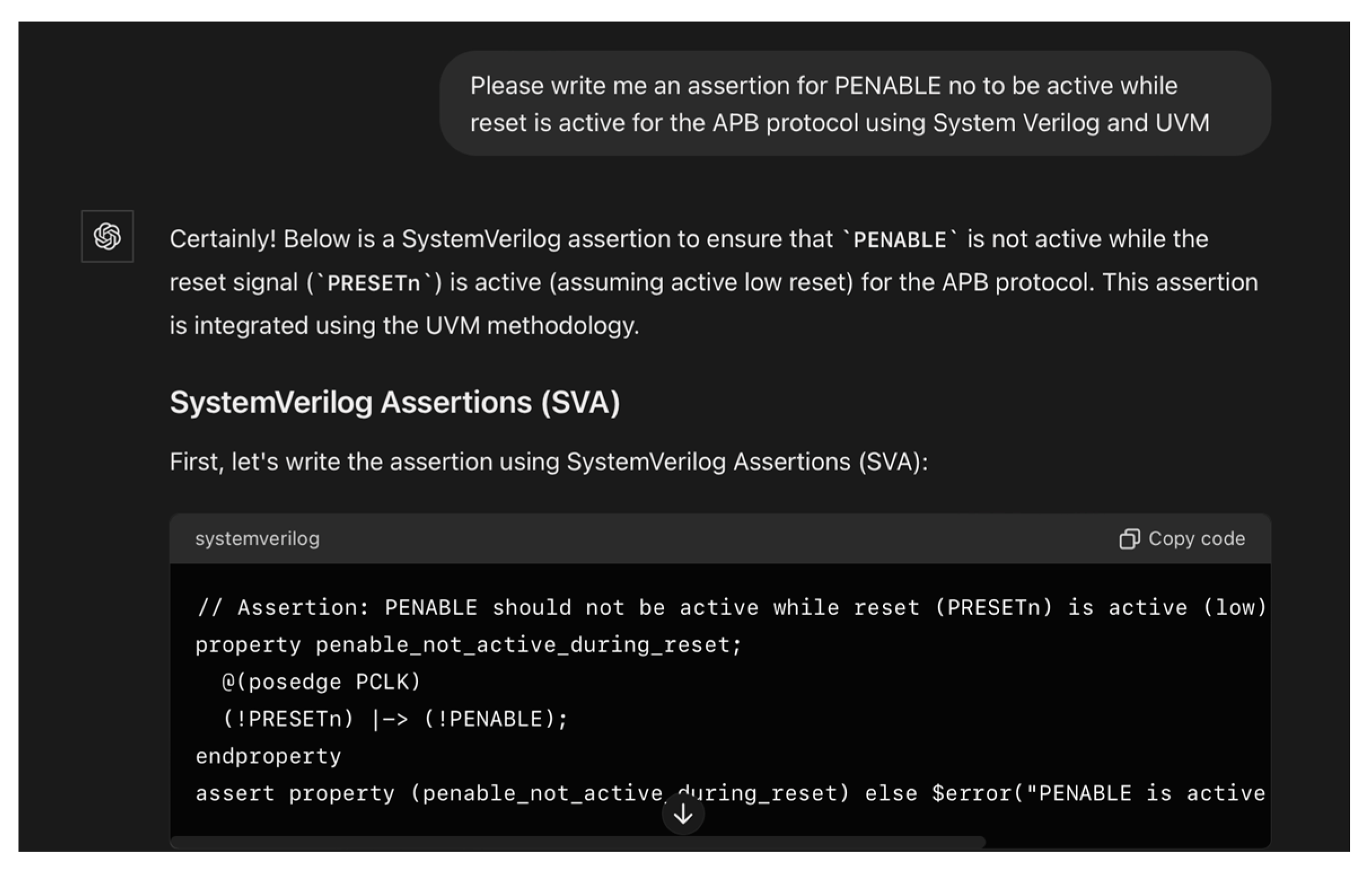The image size is (1372, 874).
Task: Click the systemverilog language label
Action: coord(257,538)
